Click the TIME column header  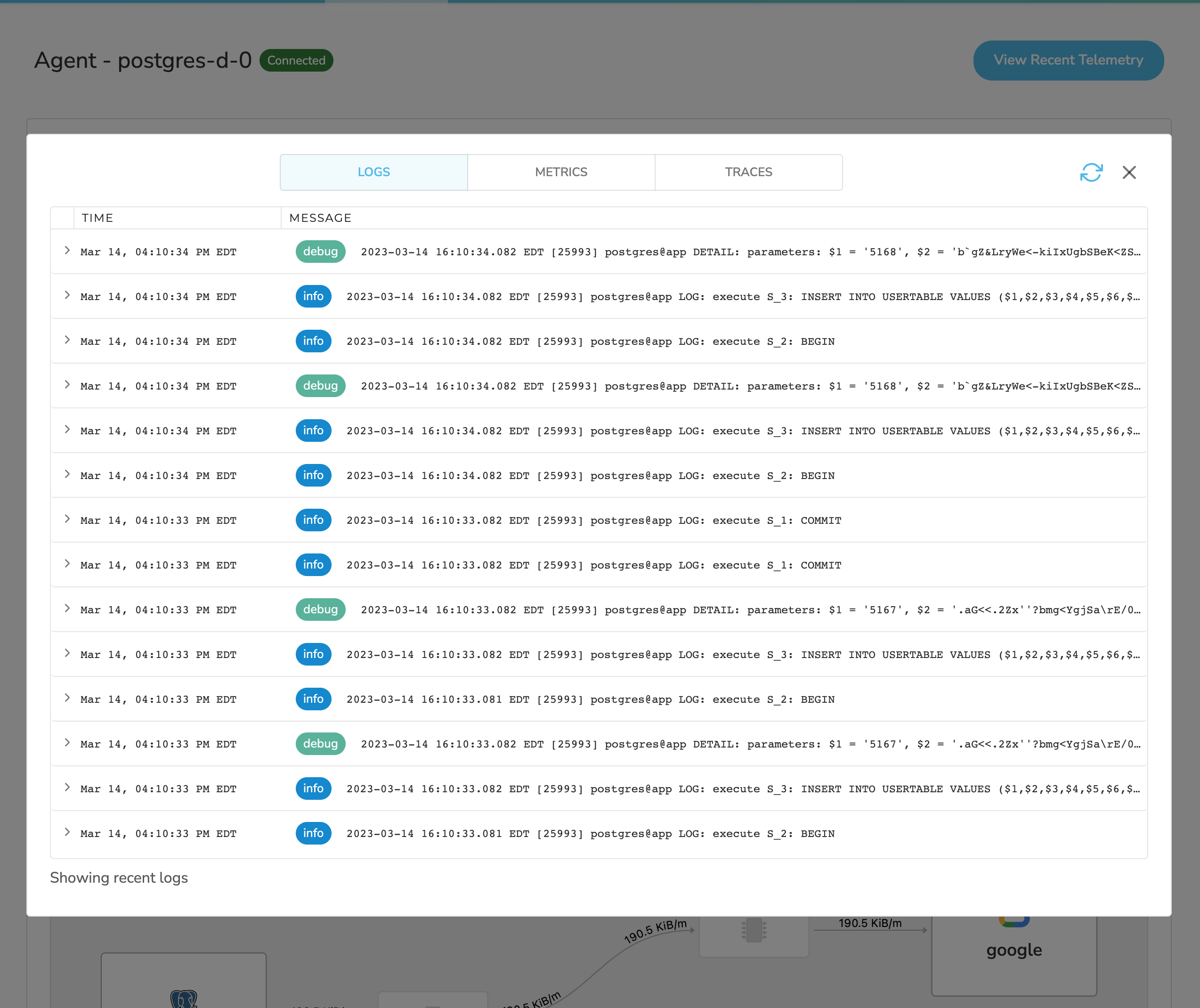point(97,218)
